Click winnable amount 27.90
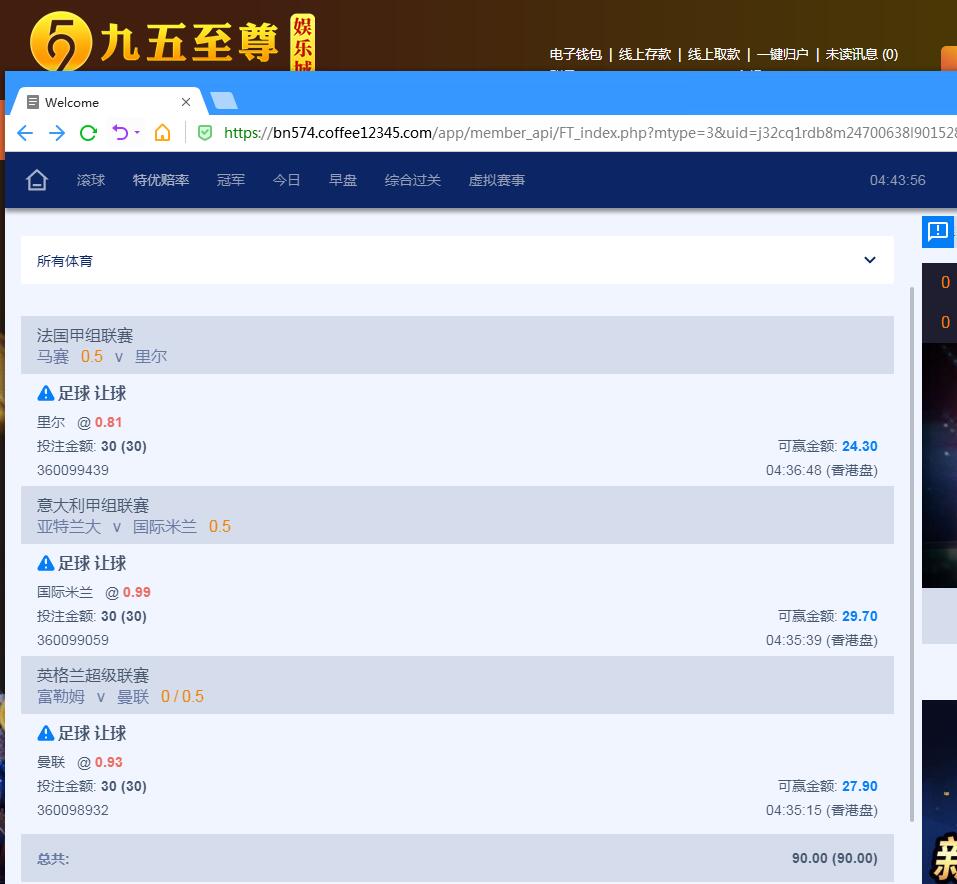Viewport: 957px width, 884px height. click(x=860, y=786)
